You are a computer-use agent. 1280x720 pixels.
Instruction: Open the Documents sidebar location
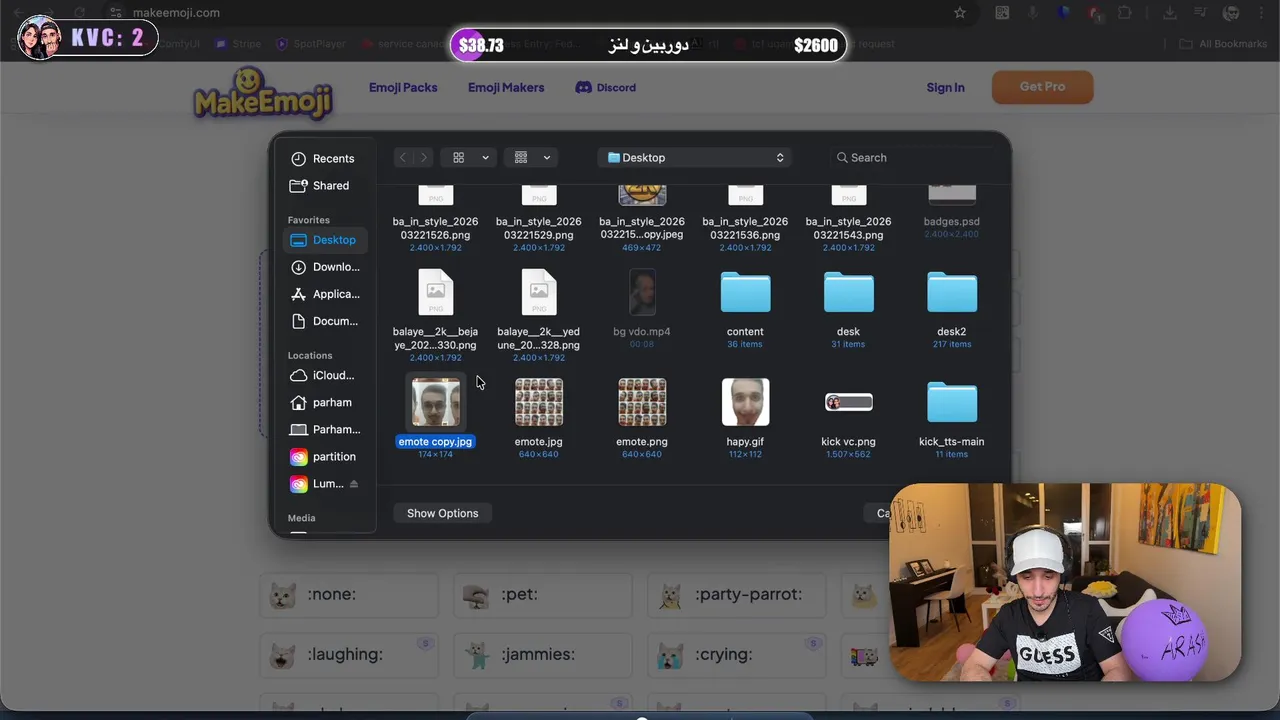[324, 321]
